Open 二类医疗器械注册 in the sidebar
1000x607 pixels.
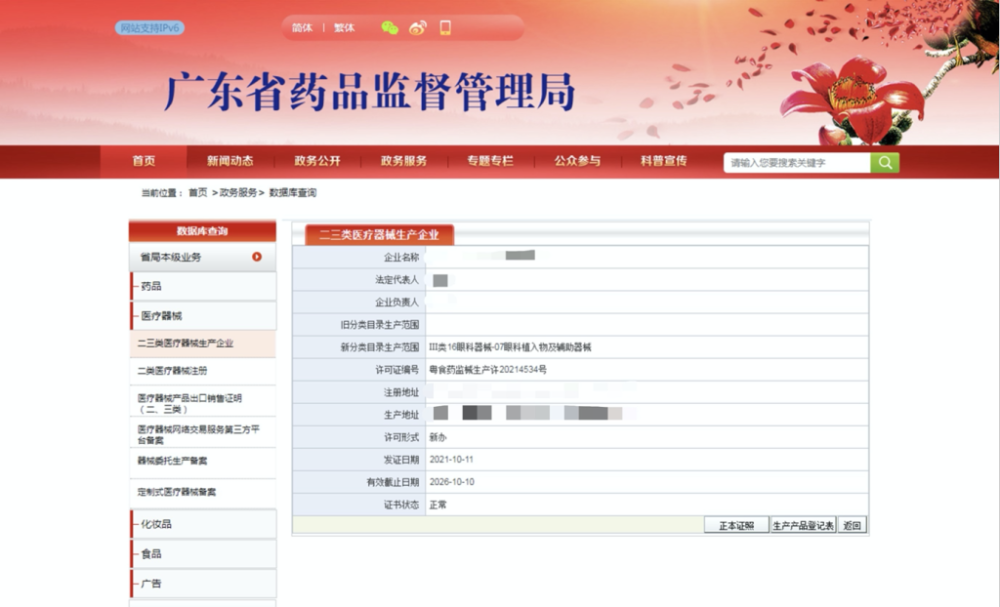tap(173, 371)
